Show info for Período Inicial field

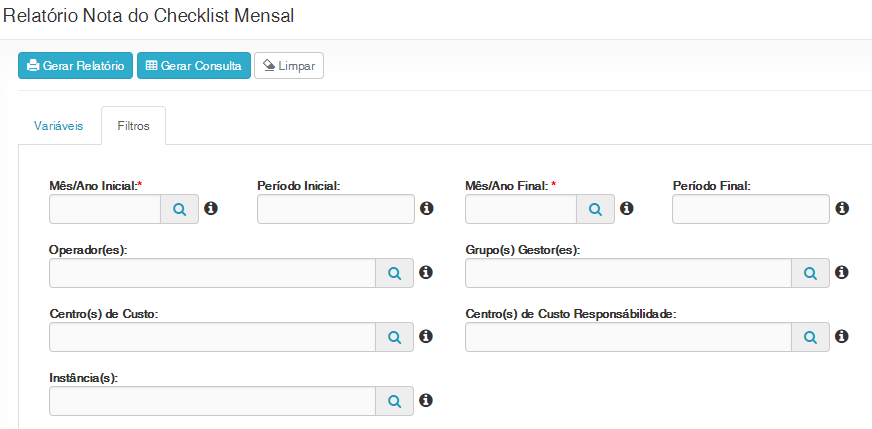427,208
